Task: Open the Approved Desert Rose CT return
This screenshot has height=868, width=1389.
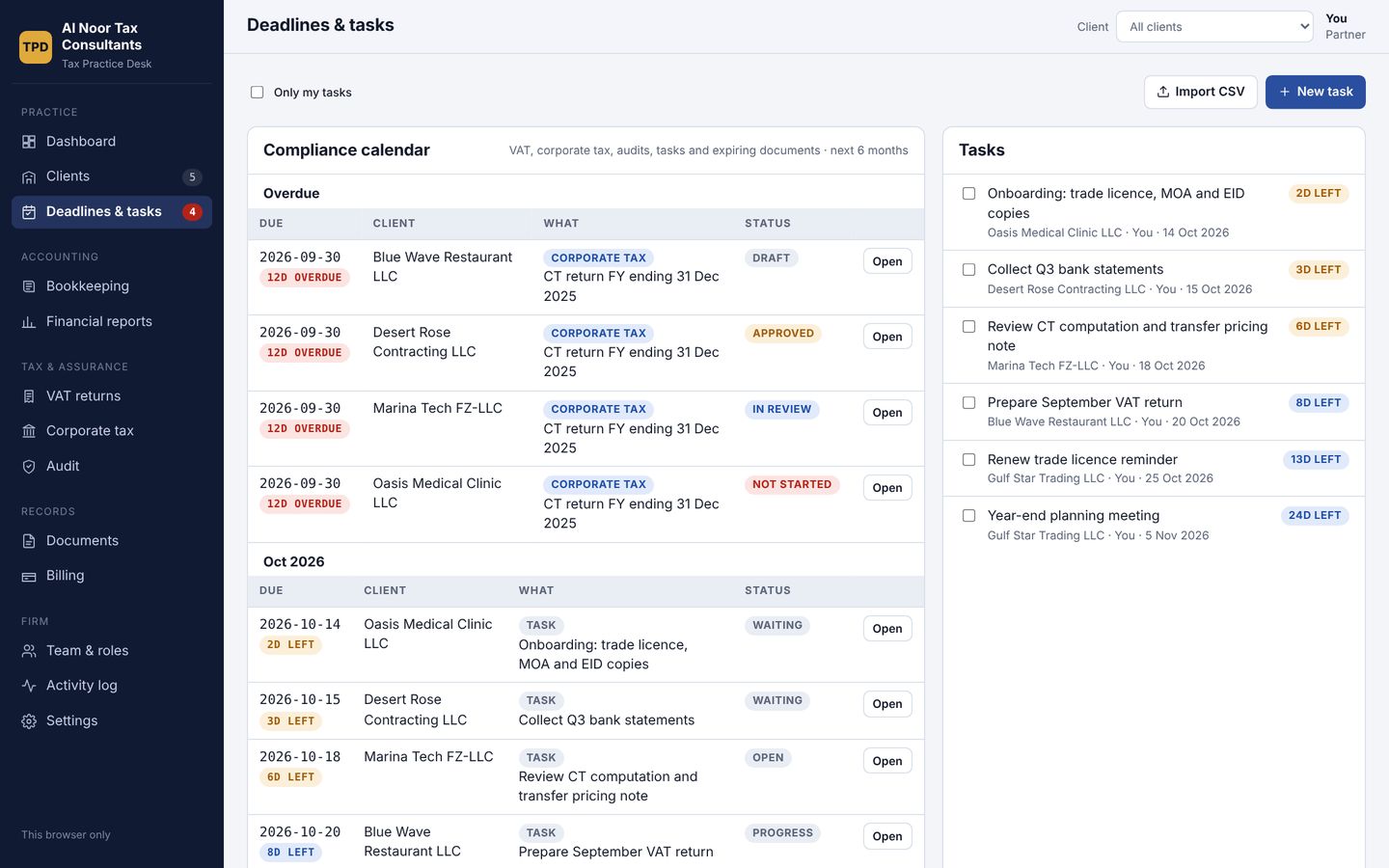Action: pos(887,337)
